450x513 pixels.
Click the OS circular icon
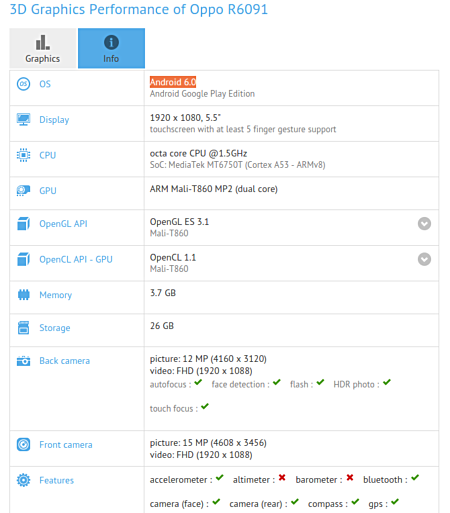point(23,84)
